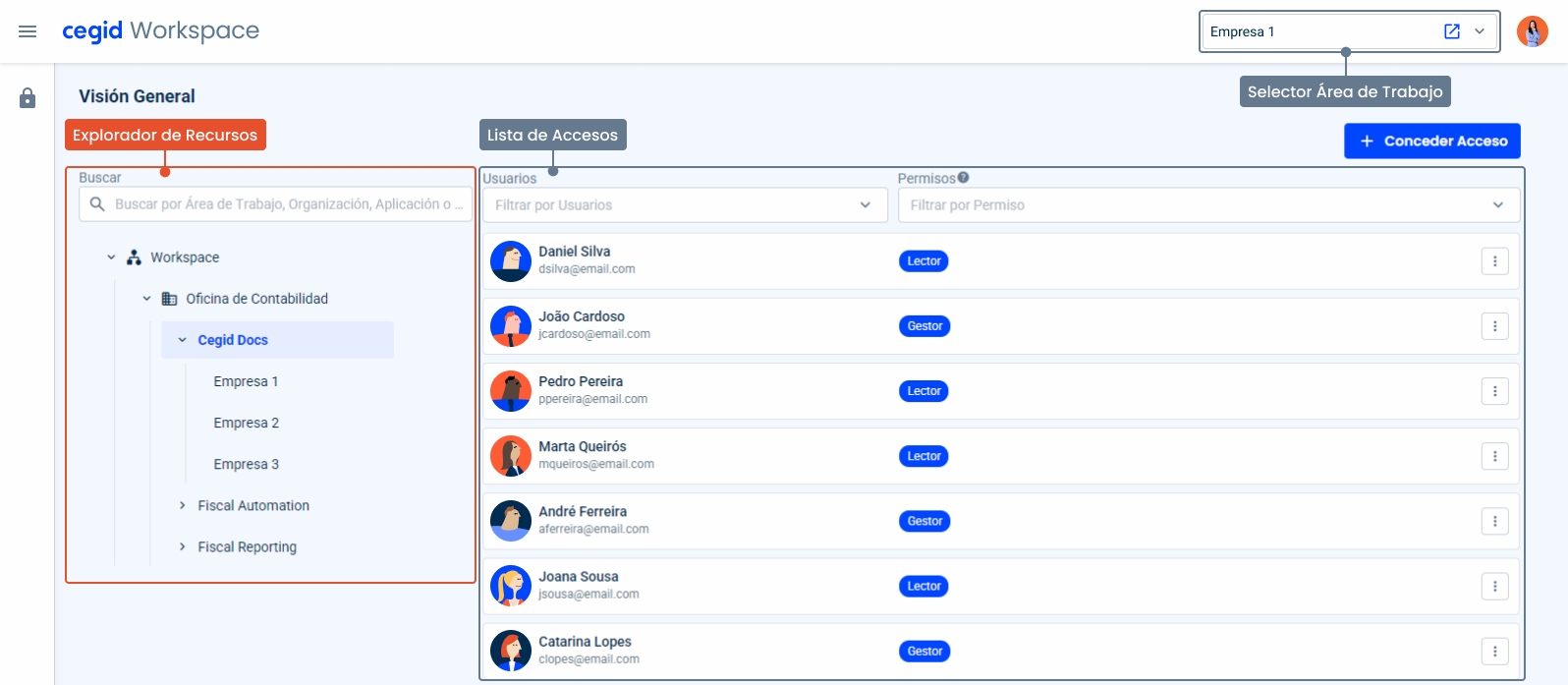This screenshot has width=1568, height=685.
Task: Open options menu for Marta Queirós
Action: [1494, 456]
